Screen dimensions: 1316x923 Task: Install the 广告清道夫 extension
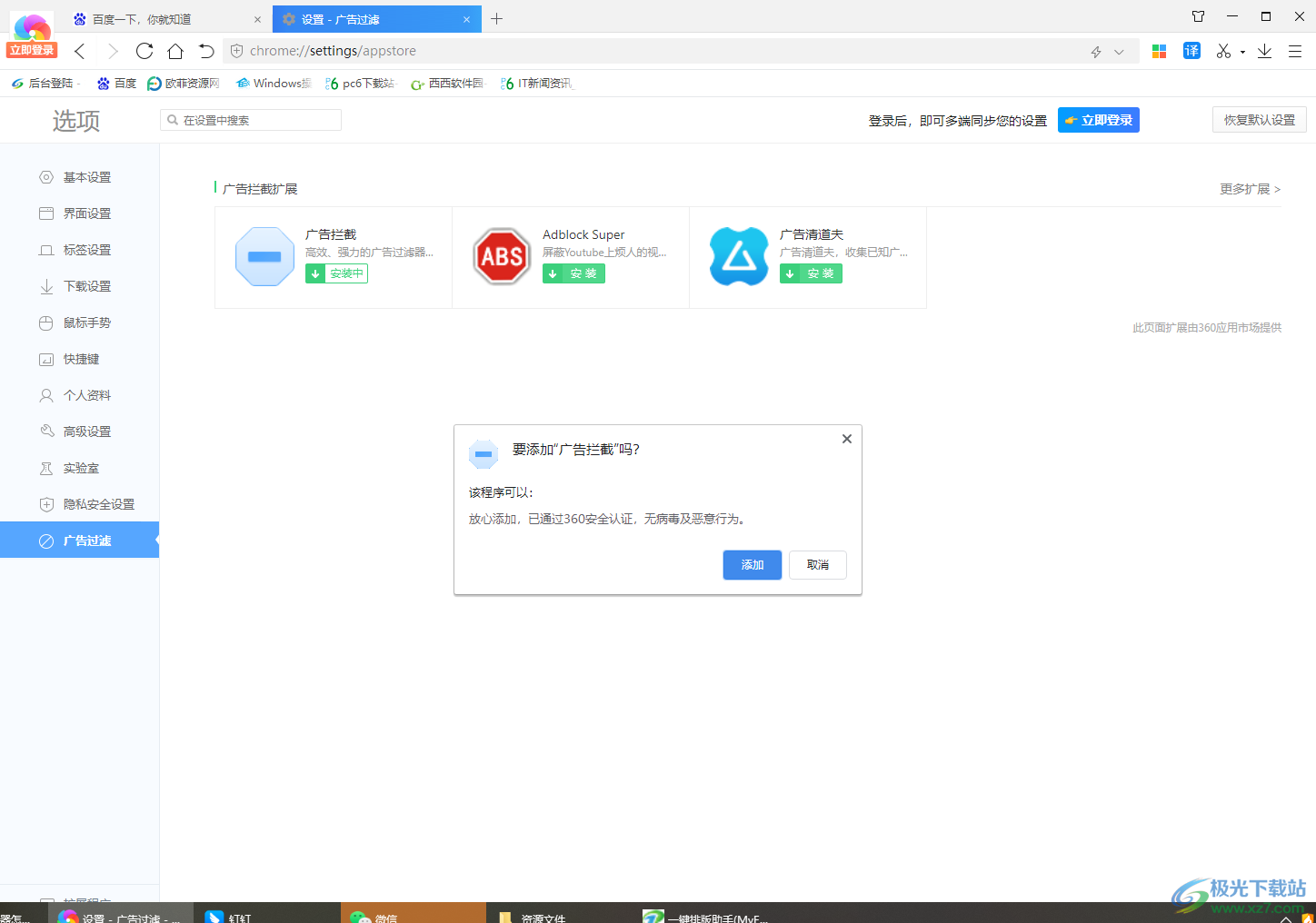click(x=811, y=273)
